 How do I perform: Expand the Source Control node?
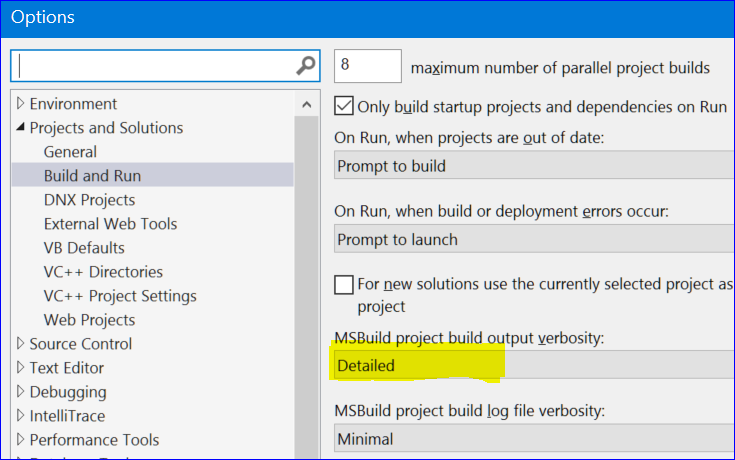tap(21, 344)
